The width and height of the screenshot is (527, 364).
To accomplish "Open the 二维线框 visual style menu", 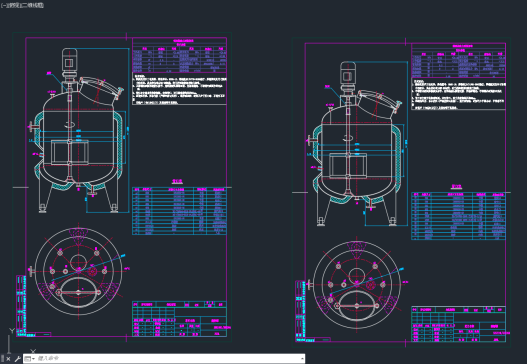I will coord(32,5).
